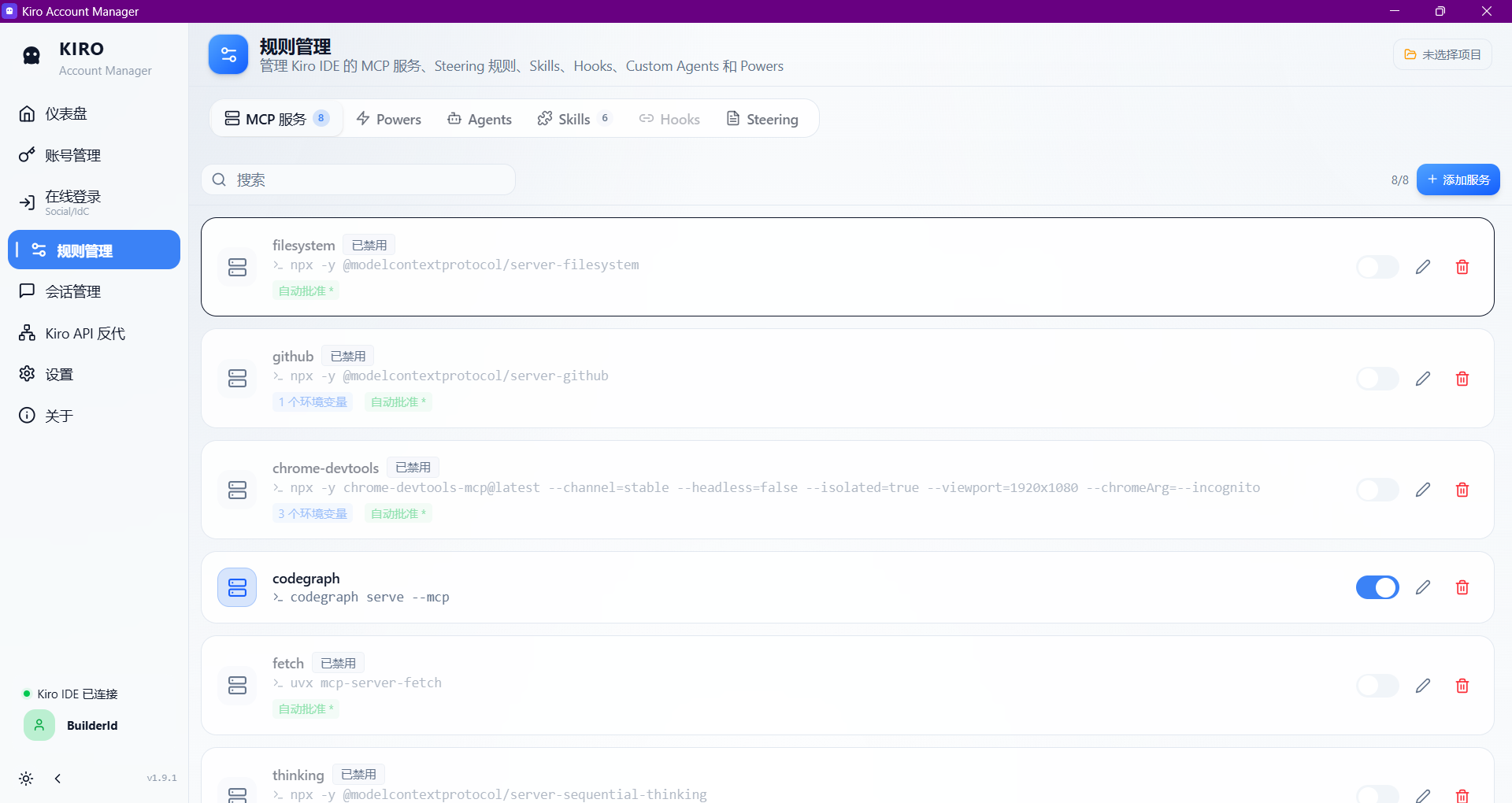Disable the codegraph server toggle
The height and width of the screenshot is (803, 1512).
(x=1377, y=587)
